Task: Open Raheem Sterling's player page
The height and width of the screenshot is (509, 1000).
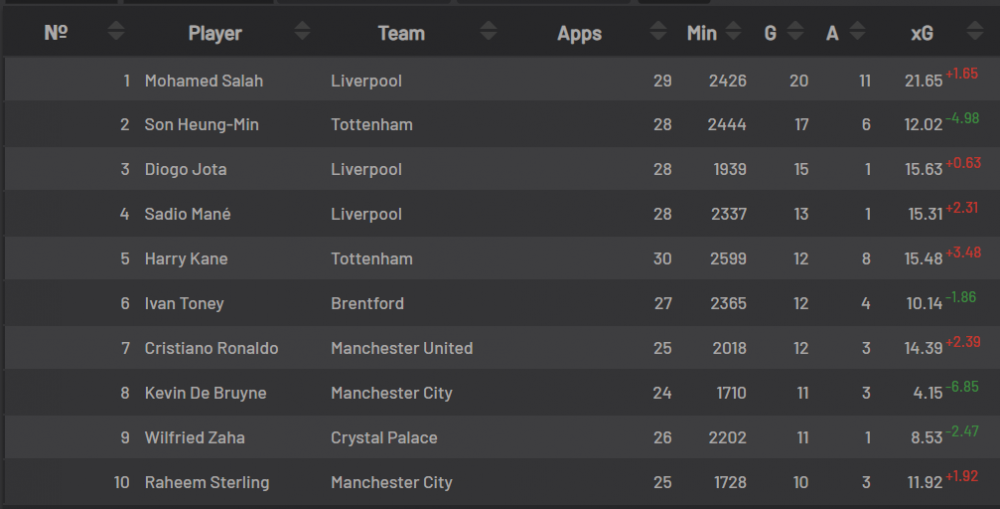Action: 207,483
